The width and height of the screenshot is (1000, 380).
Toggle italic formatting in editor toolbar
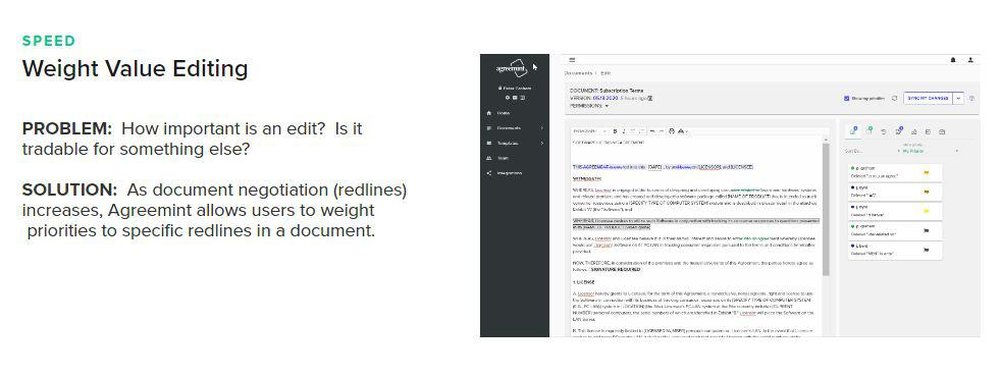pyautogui.click(x=624, y=131)
